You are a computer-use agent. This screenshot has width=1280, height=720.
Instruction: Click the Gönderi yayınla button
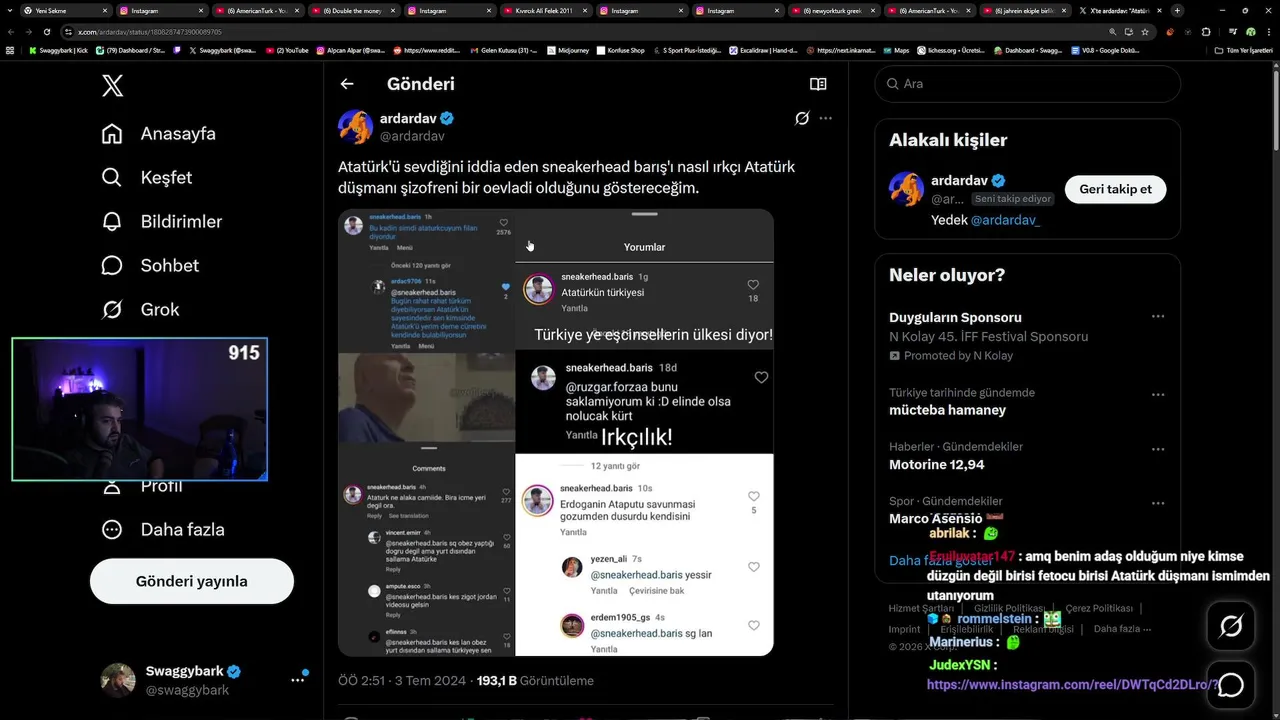point(192,581)
